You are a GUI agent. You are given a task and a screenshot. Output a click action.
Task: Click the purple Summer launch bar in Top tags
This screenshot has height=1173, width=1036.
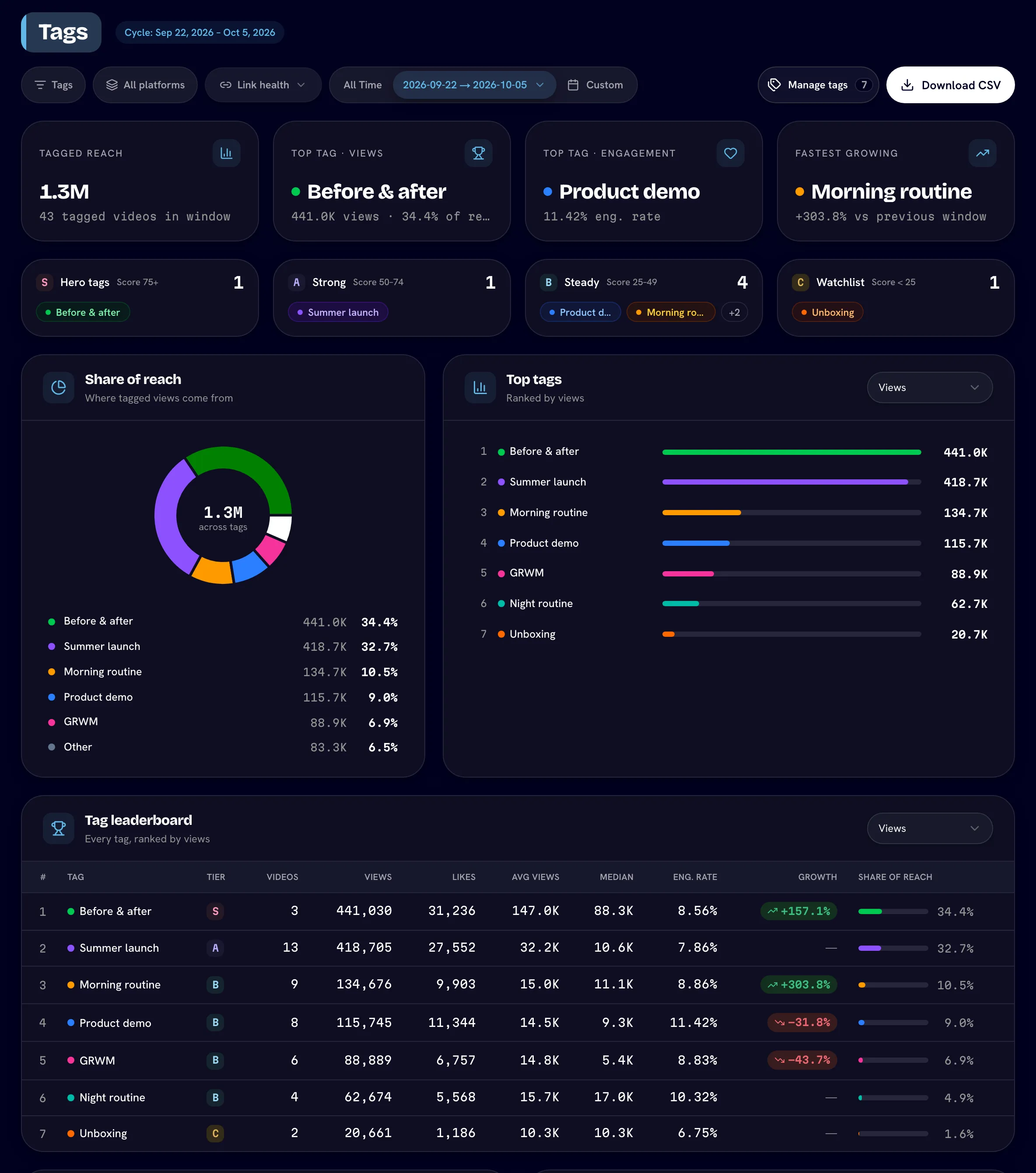(784, 482)
